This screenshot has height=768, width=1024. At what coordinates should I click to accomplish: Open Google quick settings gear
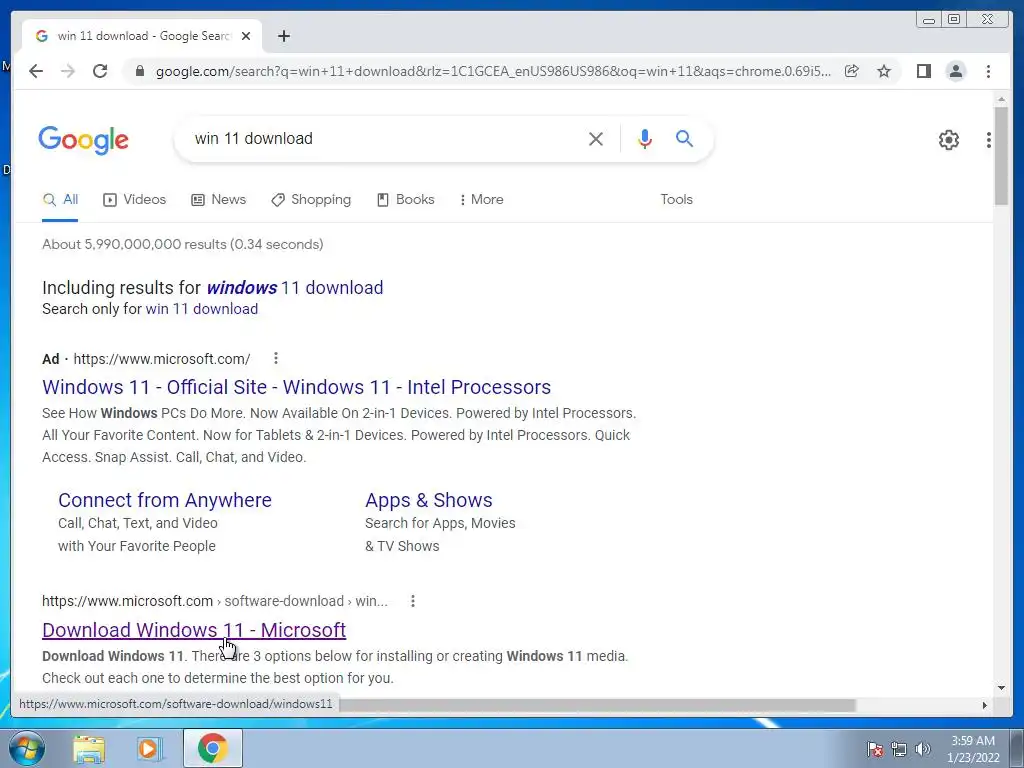point(948,139)
